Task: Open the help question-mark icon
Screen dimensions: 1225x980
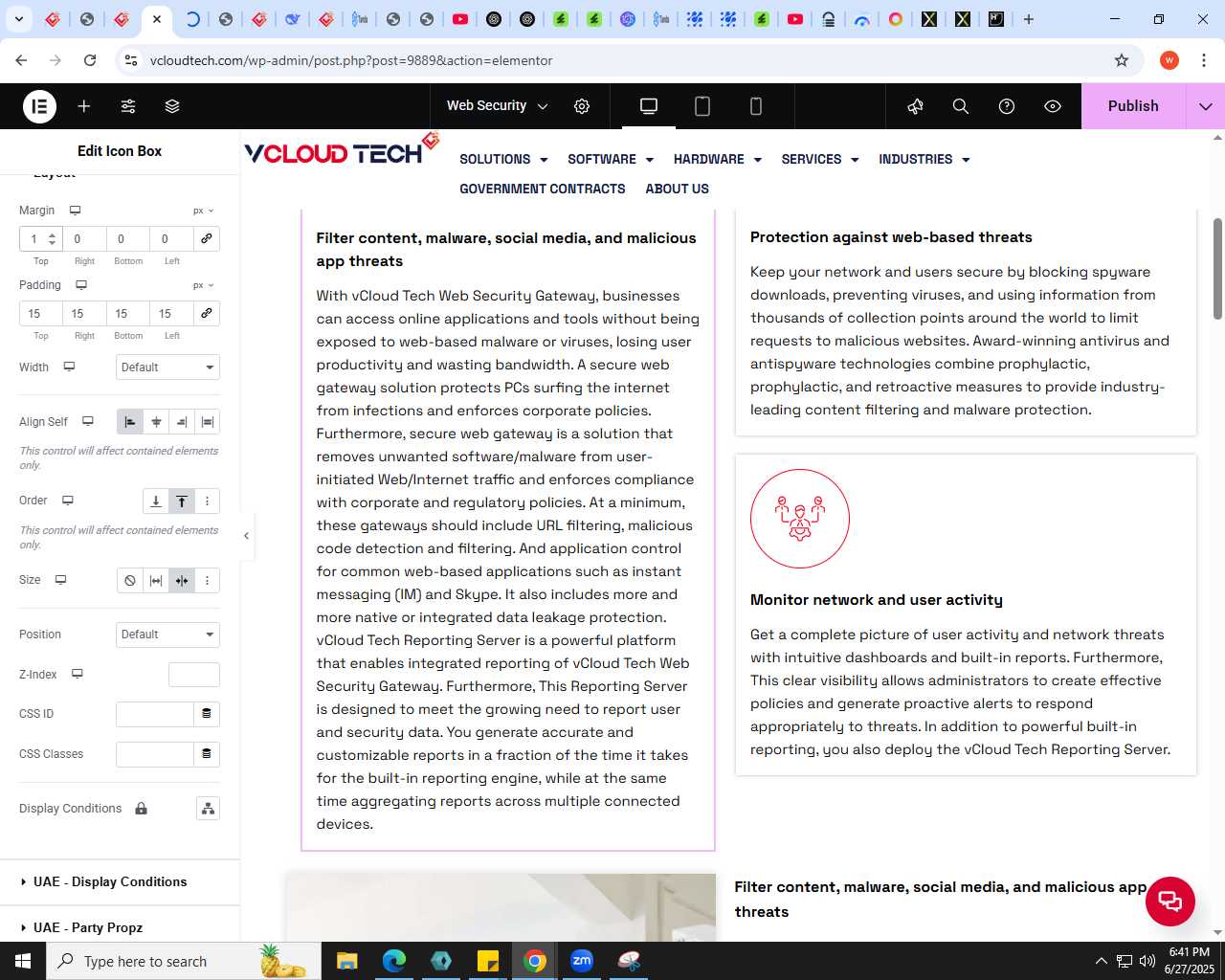Action: click(1007, 106)
